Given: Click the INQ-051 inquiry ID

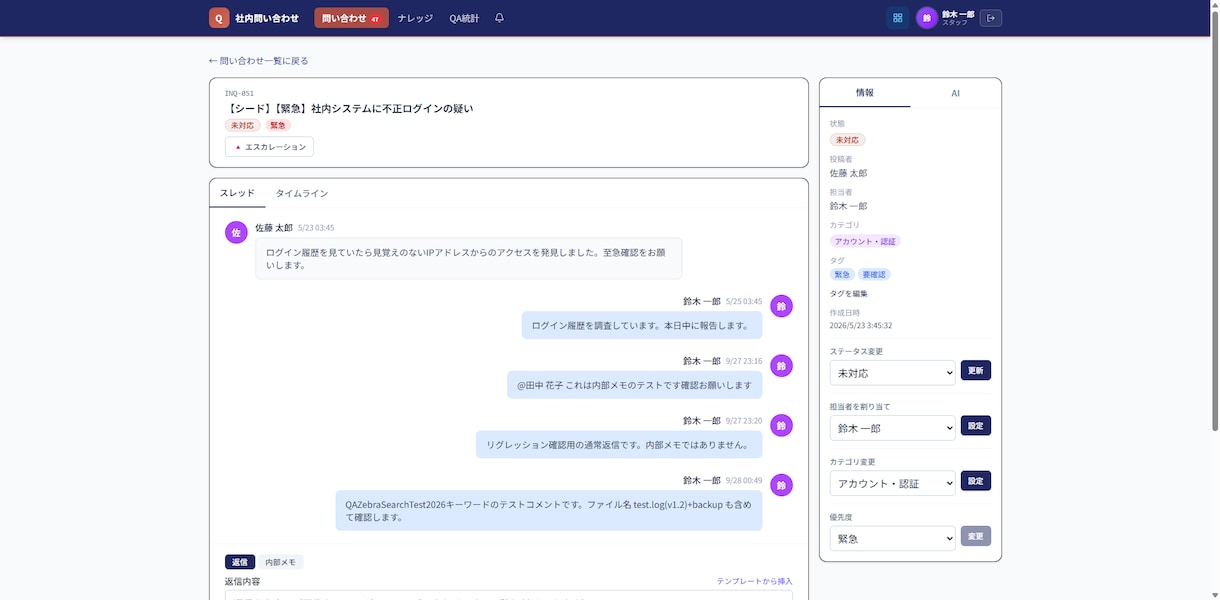Looking at the screenshot, I should pyautogui.click(x=239, y=93).
